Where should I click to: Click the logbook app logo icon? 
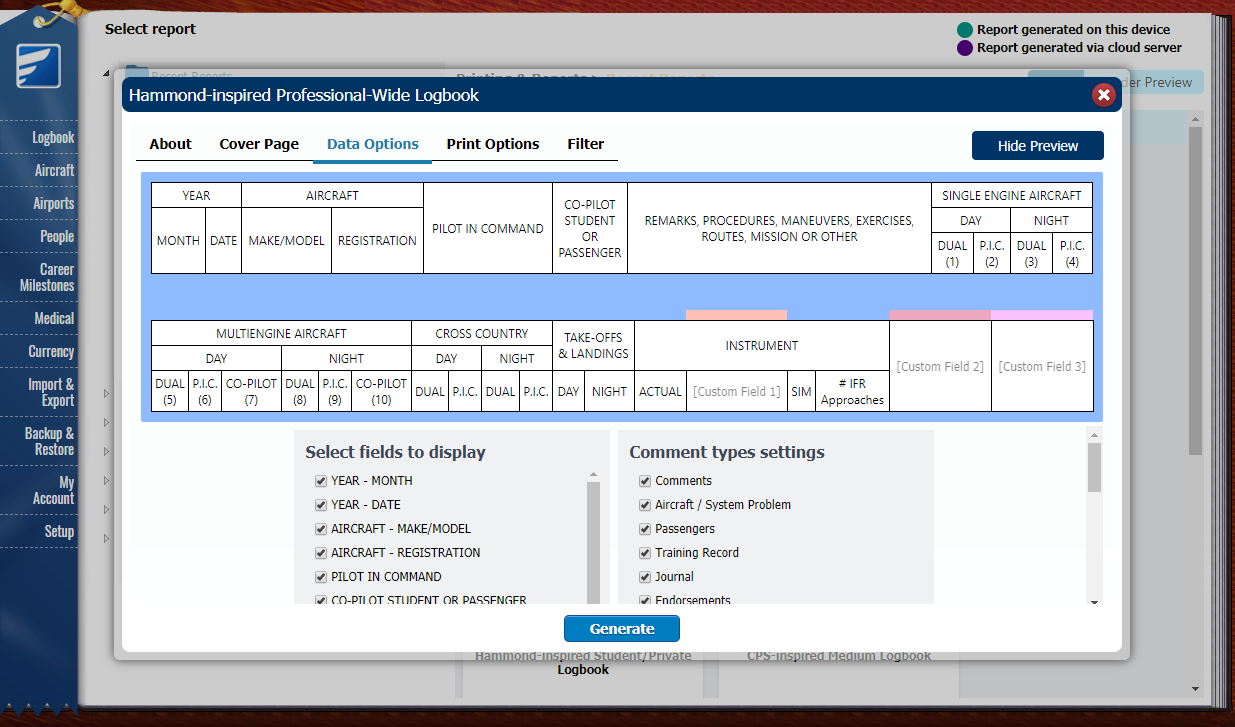click(x=38, y=66)
